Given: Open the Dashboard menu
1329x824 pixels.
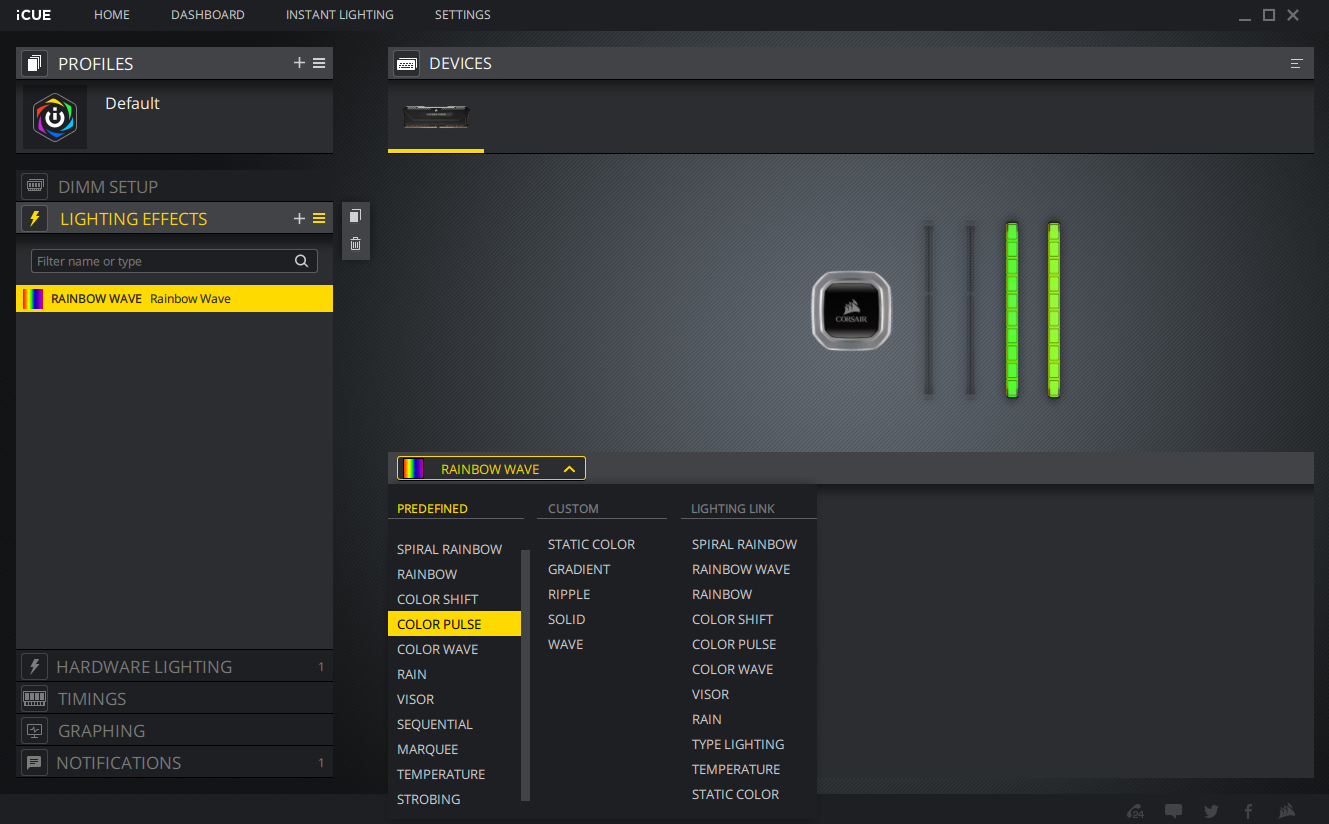Looking at the screenshot, I should pos(207,15).
